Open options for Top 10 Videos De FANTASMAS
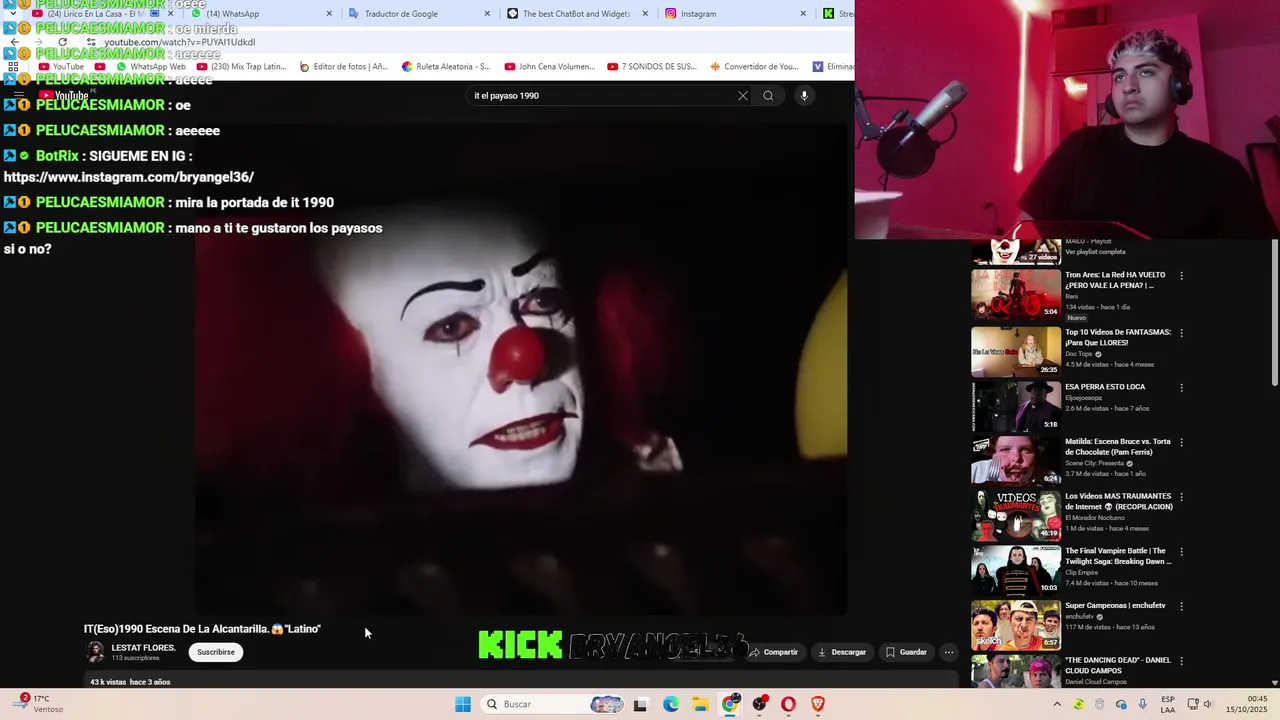Viewport: 1280px width, 720px height. click(1181, 333)
